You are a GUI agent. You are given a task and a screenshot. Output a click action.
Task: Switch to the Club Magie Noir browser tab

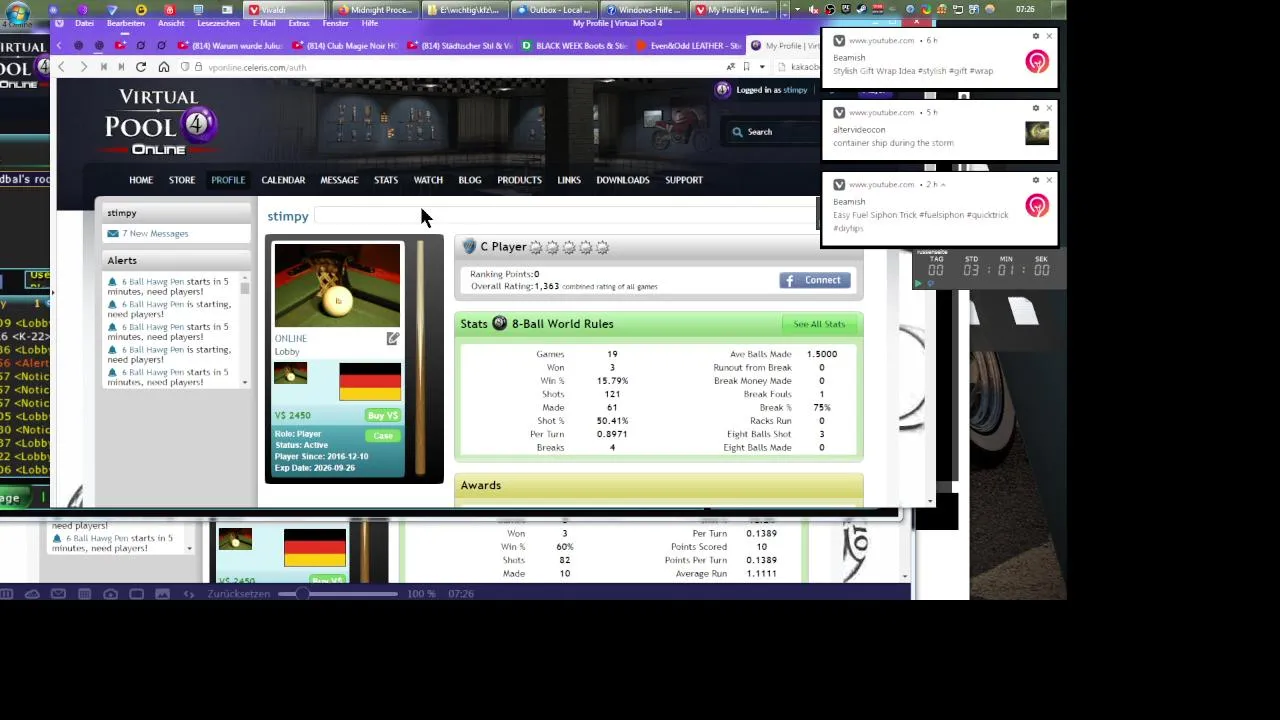[345, 45]
